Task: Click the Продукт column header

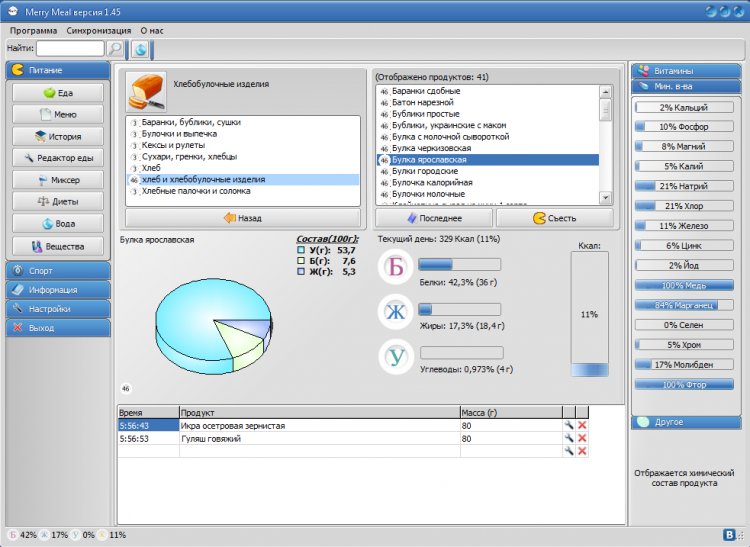Action: click(x=320, y=413)
